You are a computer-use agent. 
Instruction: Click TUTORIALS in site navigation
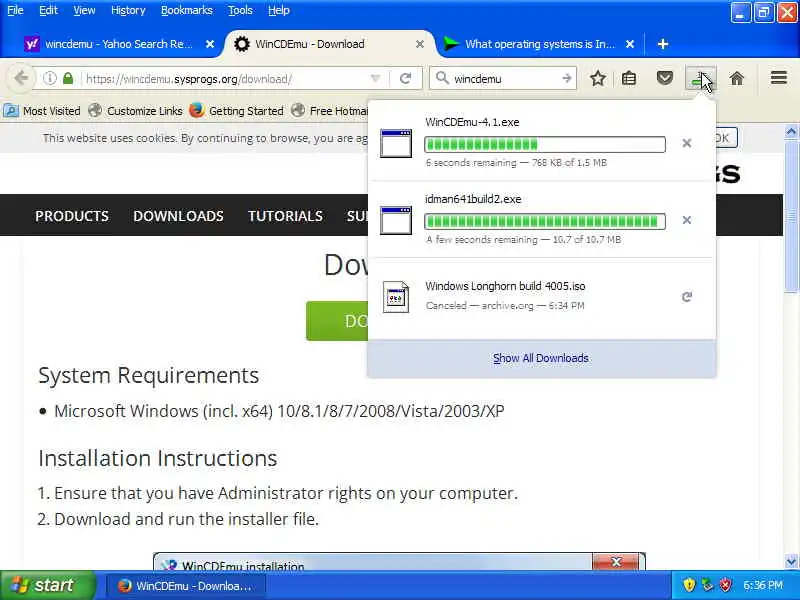tap(285, 216)
